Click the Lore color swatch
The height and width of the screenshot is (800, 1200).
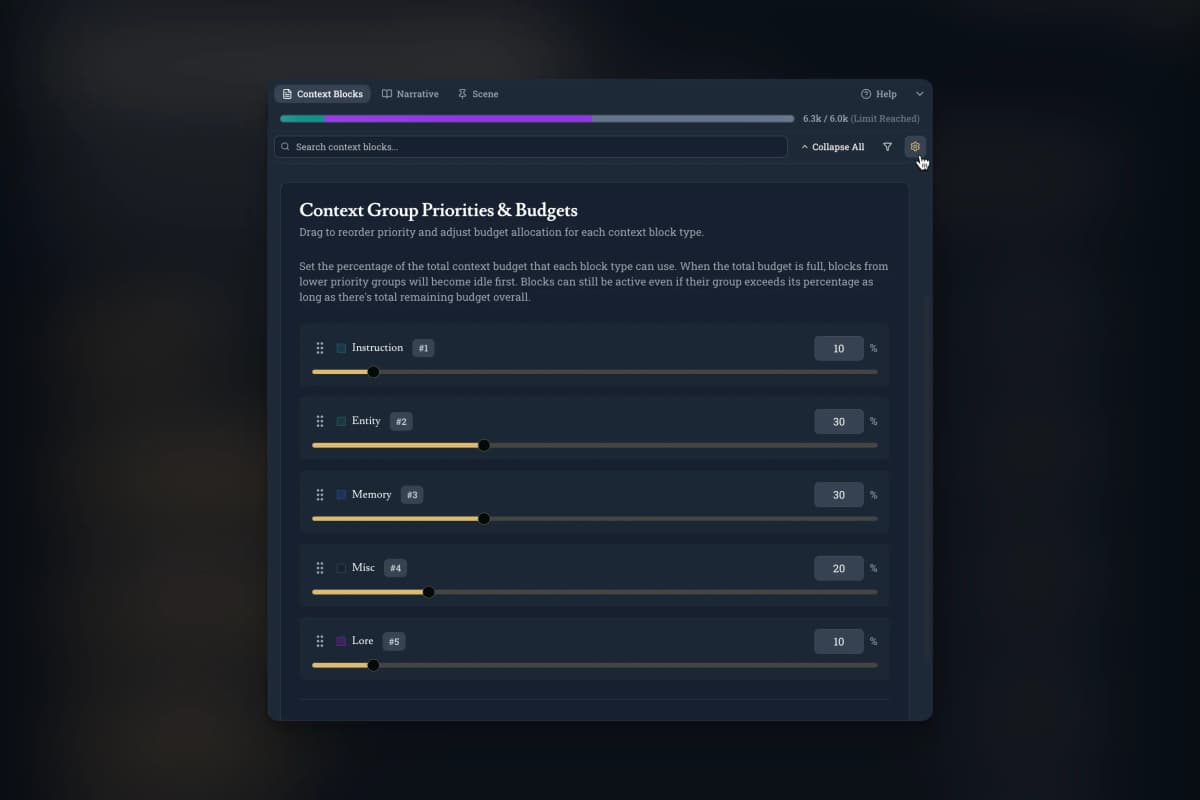point(341,641)
